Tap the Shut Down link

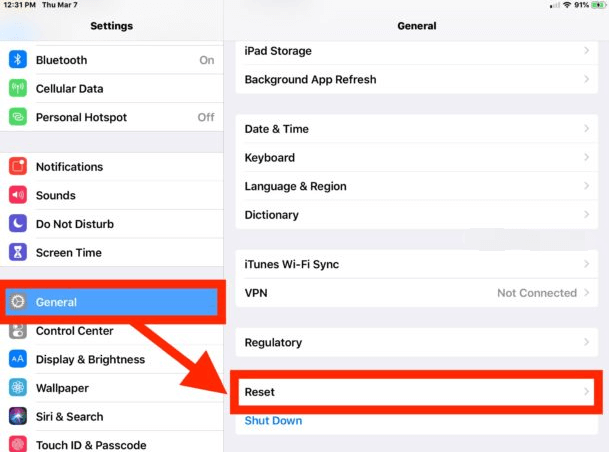(273, 421)
